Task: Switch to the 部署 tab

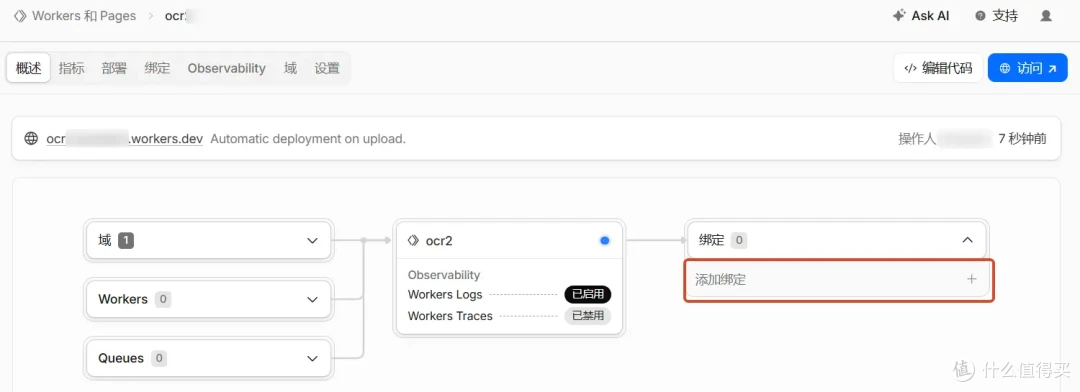Action: [114, 68]
